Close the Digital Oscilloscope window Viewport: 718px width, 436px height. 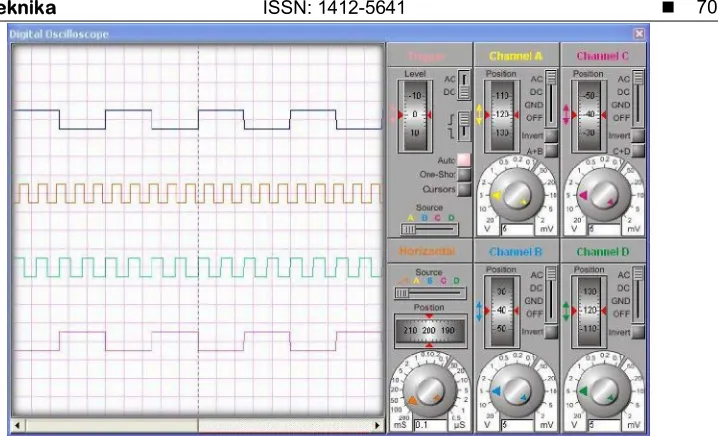(639, 34)
